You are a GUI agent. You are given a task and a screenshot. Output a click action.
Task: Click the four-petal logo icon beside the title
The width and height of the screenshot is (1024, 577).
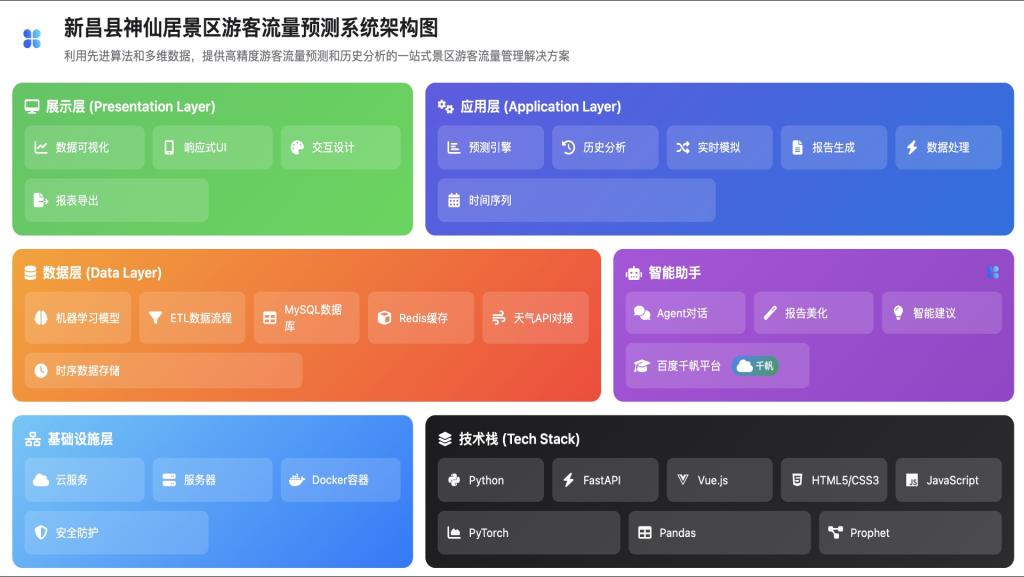pos(32,39)
